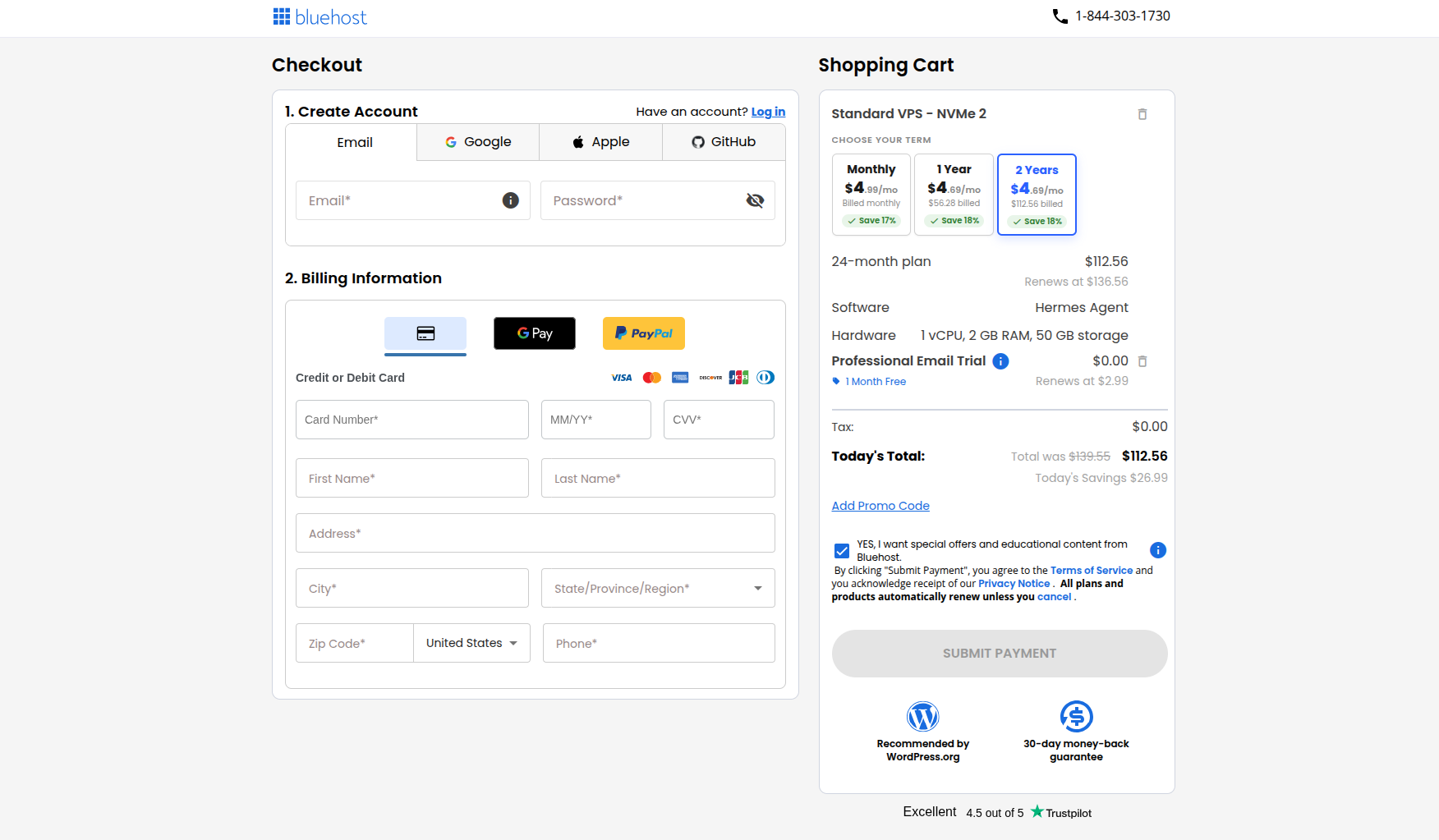Click the '4.5 out of 5' rating text

pos(995,813)
